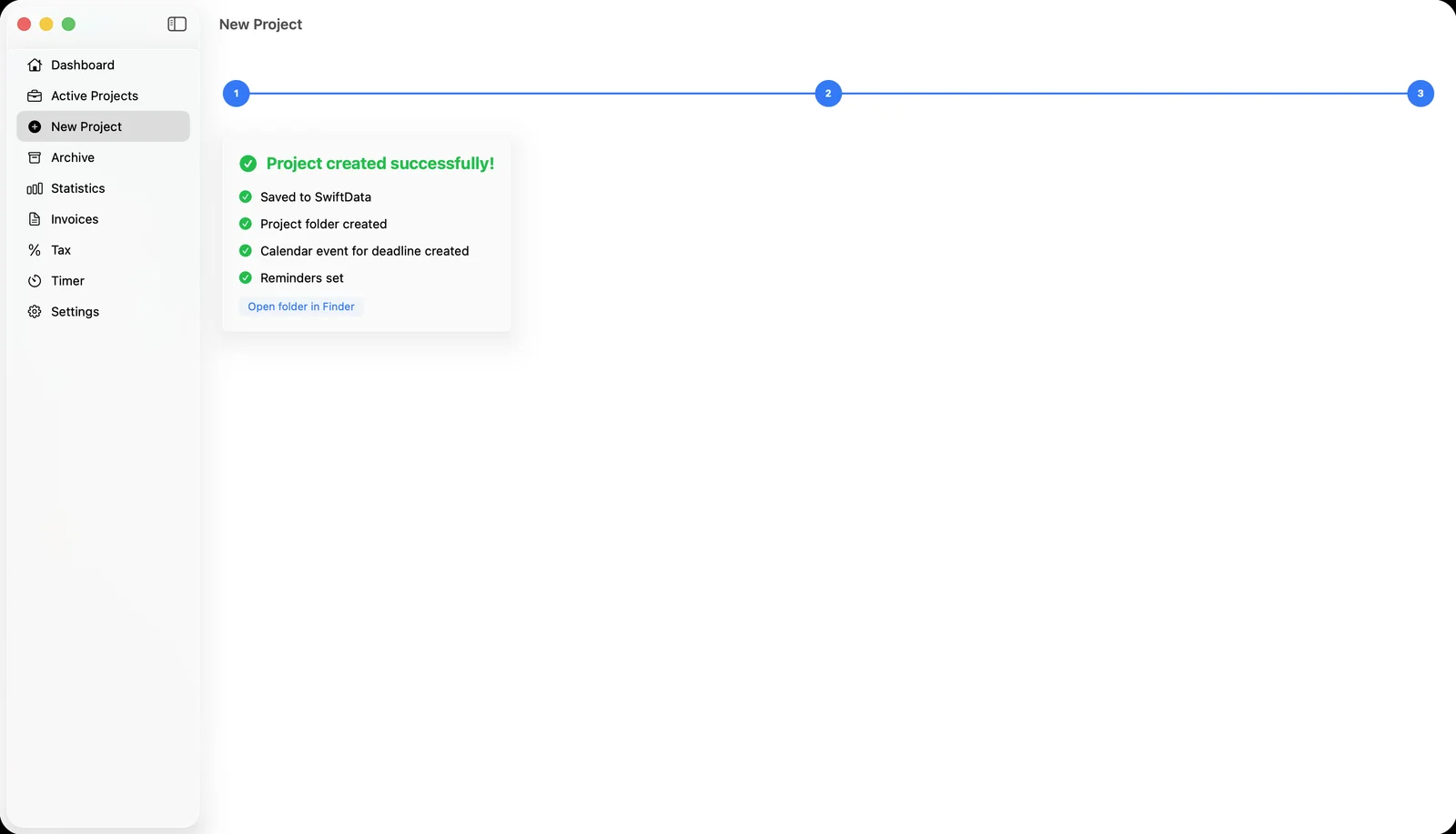Image resolution: width=1456 pixels, height=834 pixels.
Task: Click the Timer clock icon
Action: click(x=35, y=281)
